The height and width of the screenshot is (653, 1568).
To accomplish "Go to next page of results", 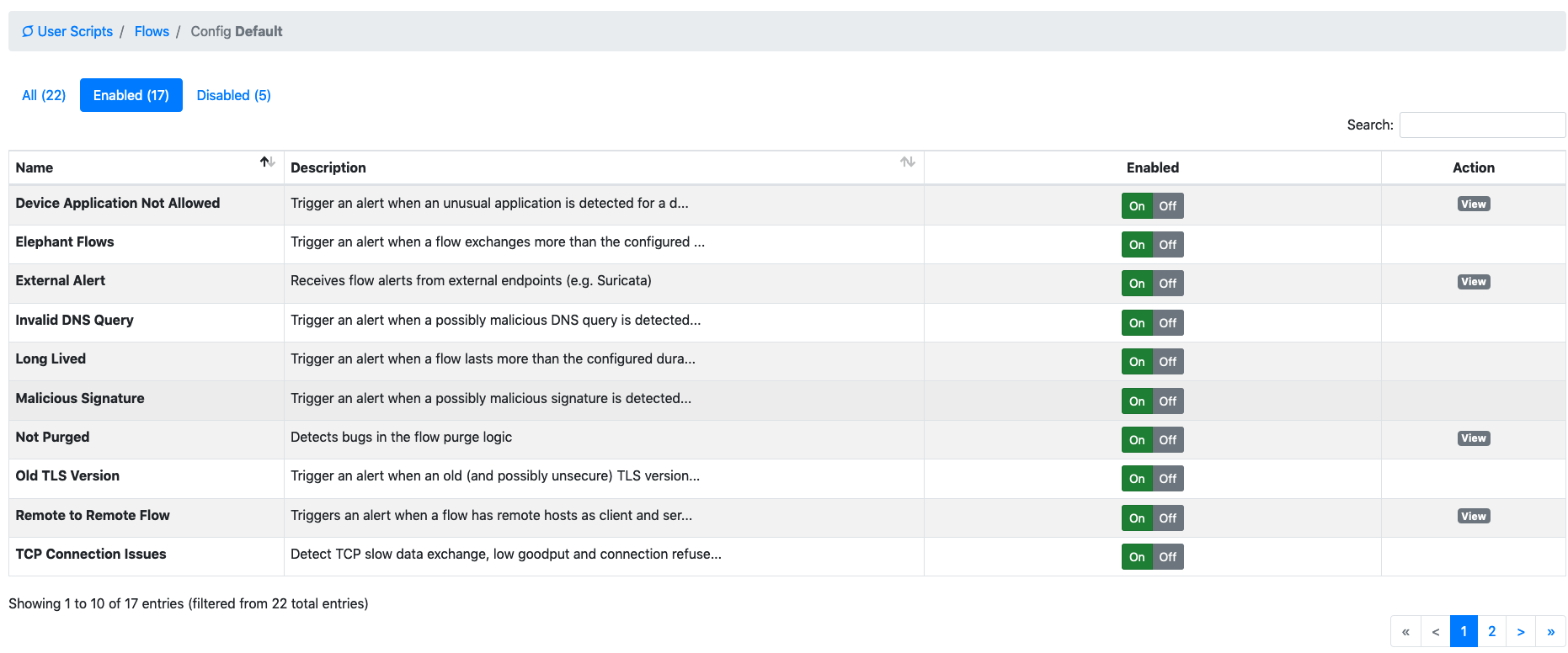I will (1521, 632).
